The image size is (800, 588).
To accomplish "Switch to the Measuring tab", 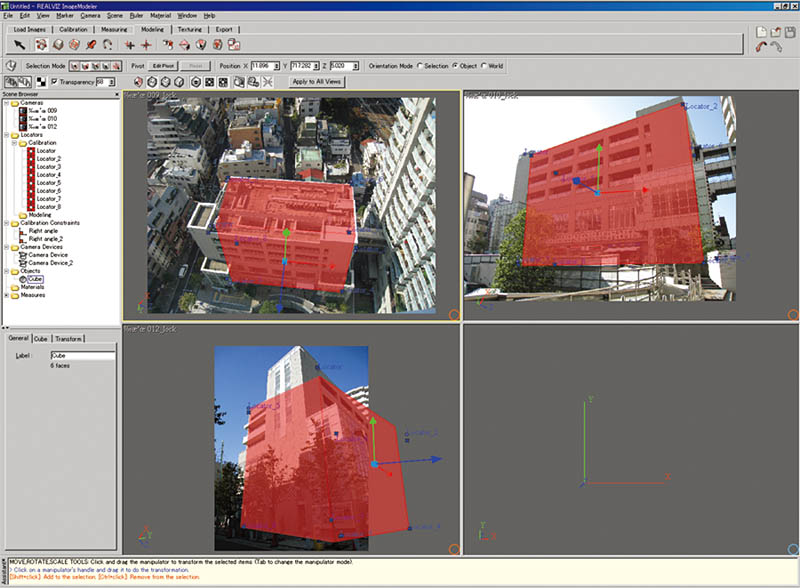I will coord(114,30).
